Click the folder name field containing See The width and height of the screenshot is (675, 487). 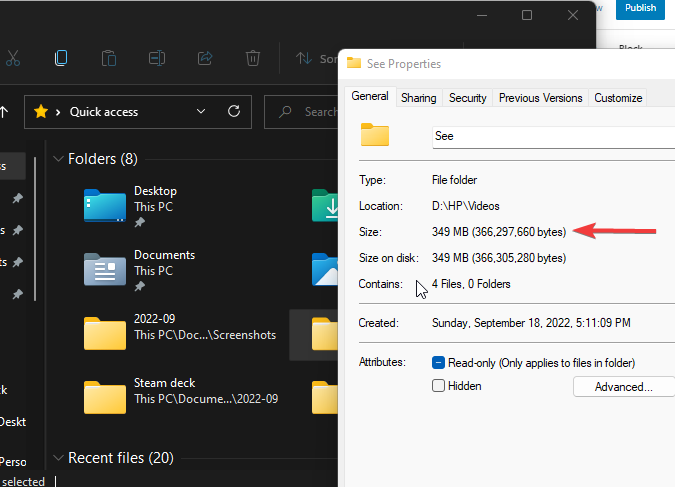553,137
